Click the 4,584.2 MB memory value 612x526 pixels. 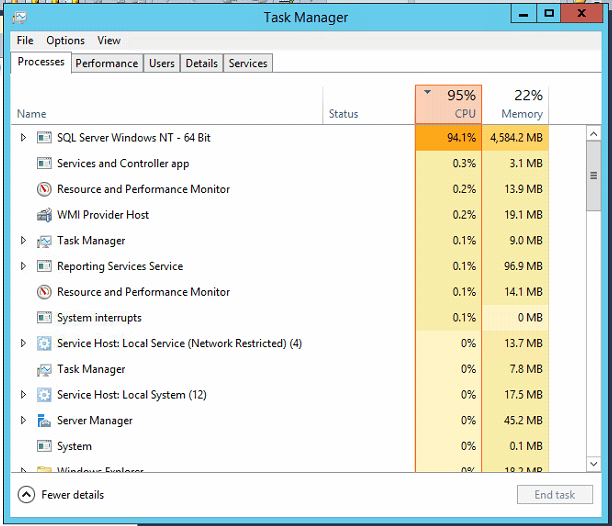tap(516, 137)
